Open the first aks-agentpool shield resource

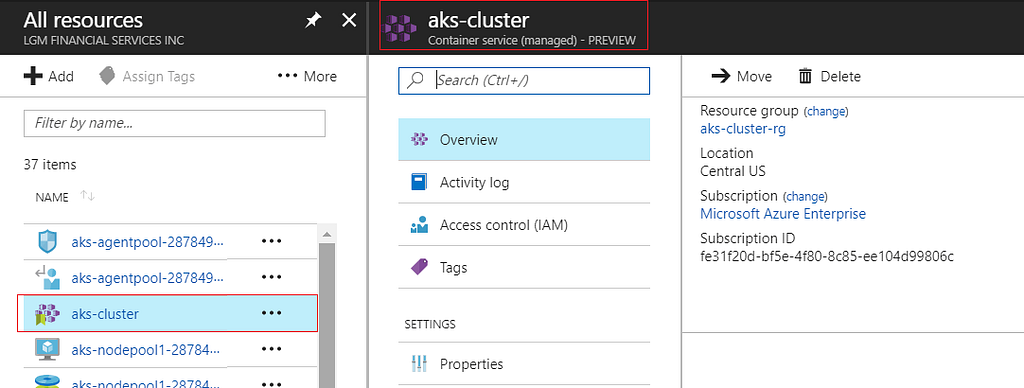click(x=147, y=242)
